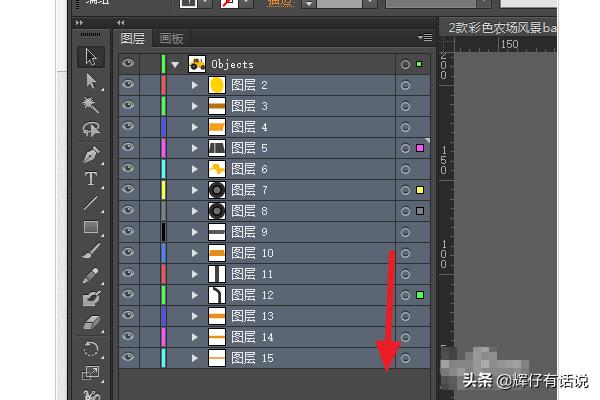600x400 pixels.
Task: Select the Eraser tool
Action: pos(91,324)
